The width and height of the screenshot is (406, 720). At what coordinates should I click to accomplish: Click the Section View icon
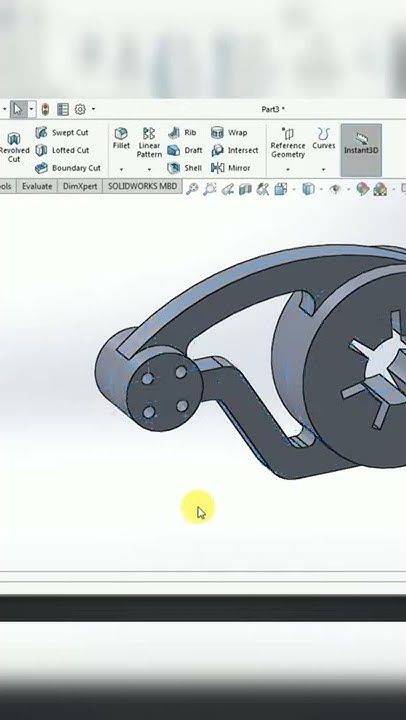[245, 189]
